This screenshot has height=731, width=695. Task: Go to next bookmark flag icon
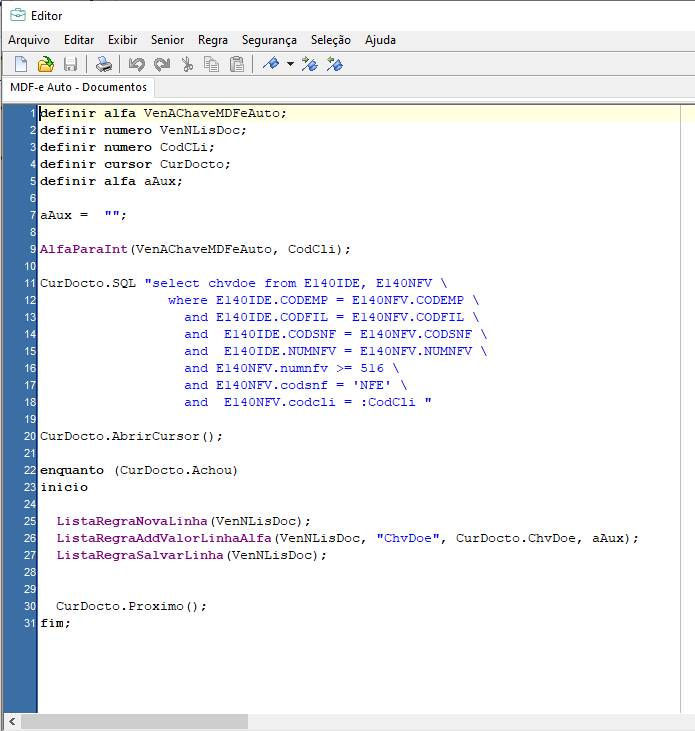(310, 65)
